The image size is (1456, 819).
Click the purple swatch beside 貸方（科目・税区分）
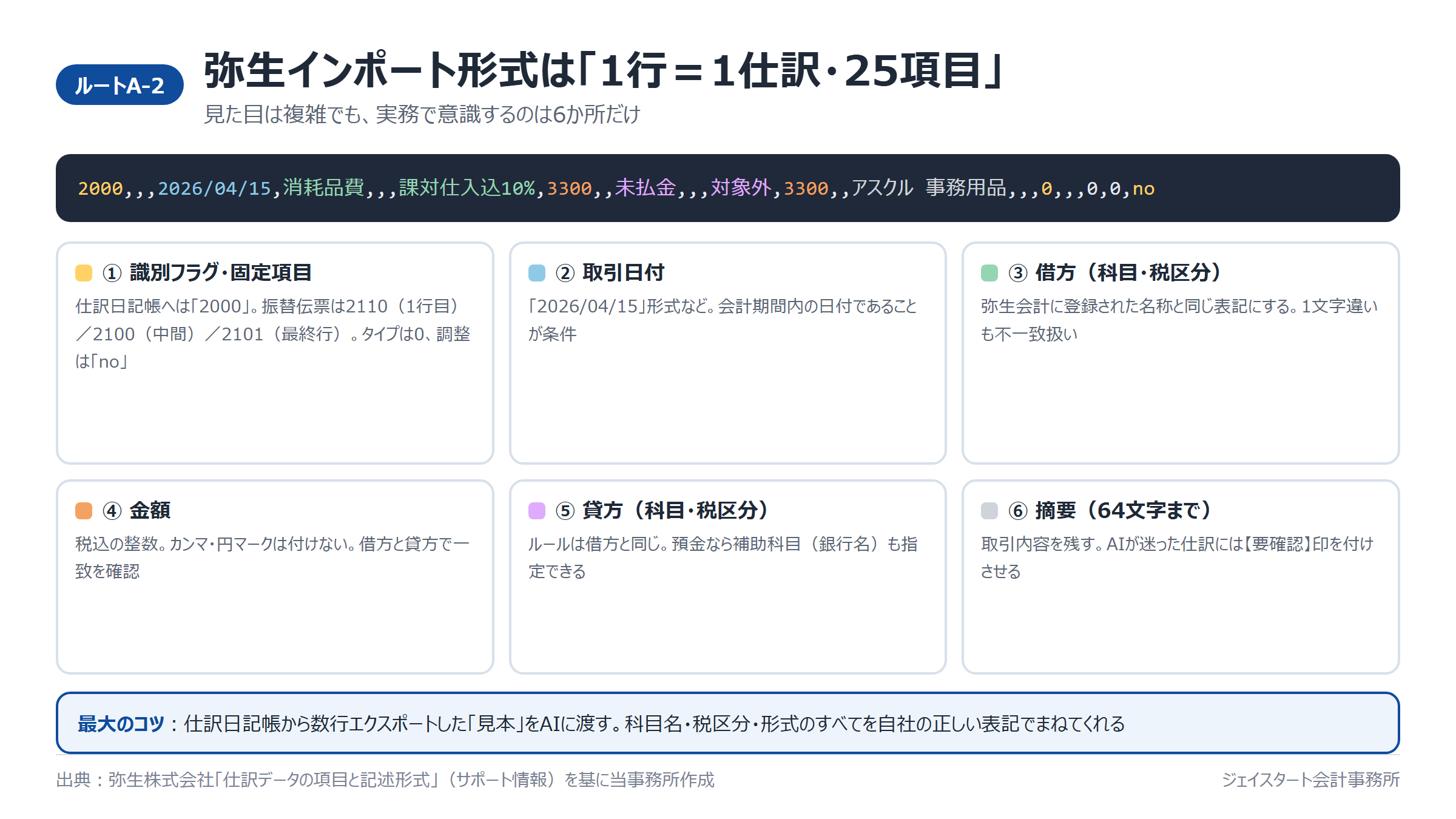pos(537,511)
